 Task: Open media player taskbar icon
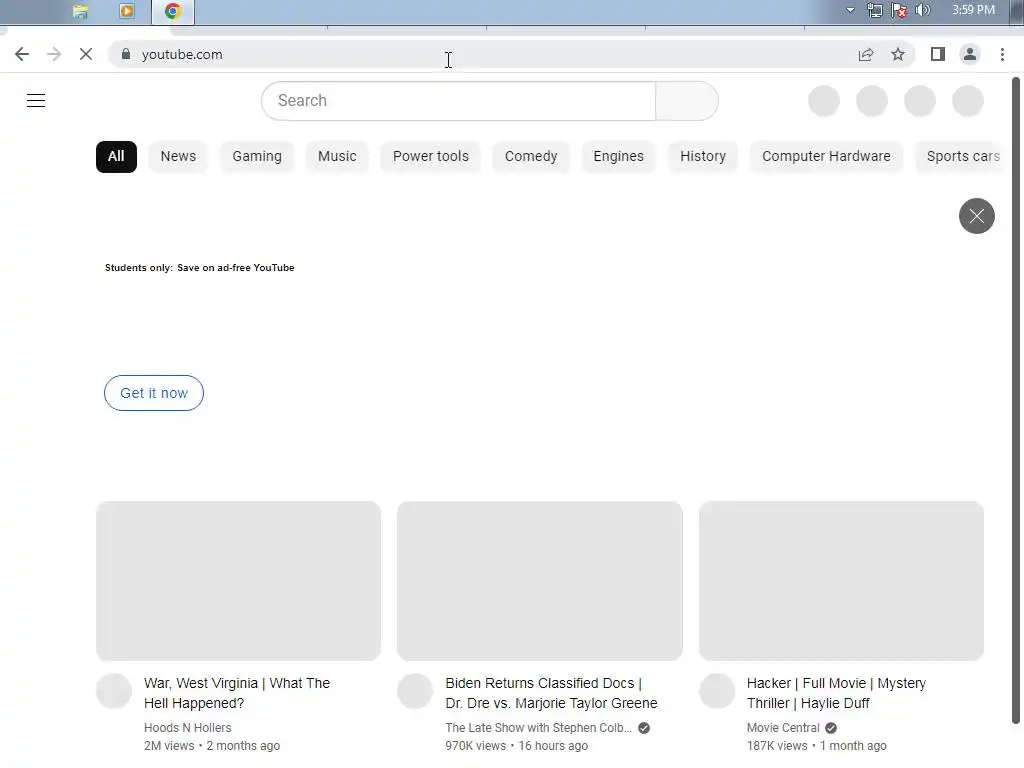pyautogui.click(x=127, y=11)
